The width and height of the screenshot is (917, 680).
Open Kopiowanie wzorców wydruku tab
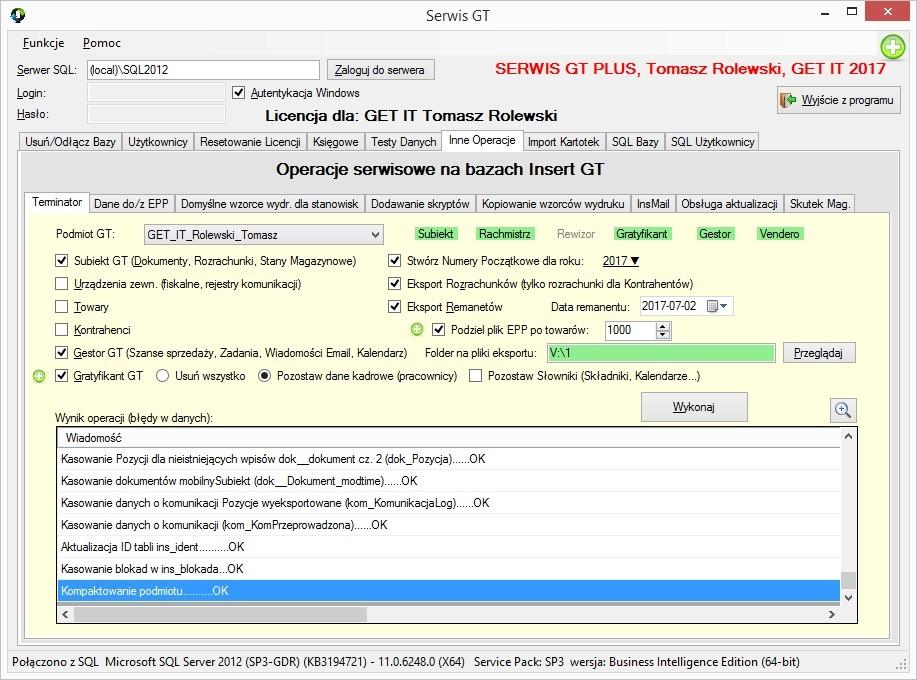tap(553, 203)
